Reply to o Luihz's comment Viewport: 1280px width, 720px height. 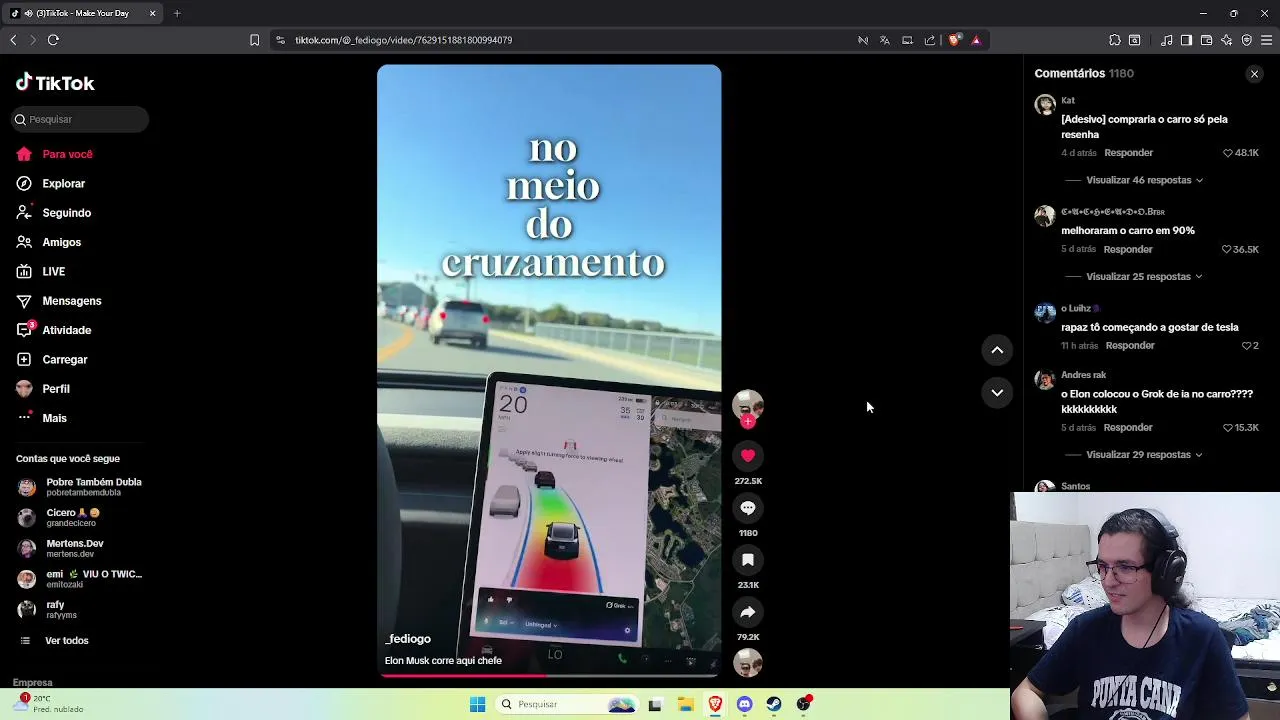point(1130,346)
